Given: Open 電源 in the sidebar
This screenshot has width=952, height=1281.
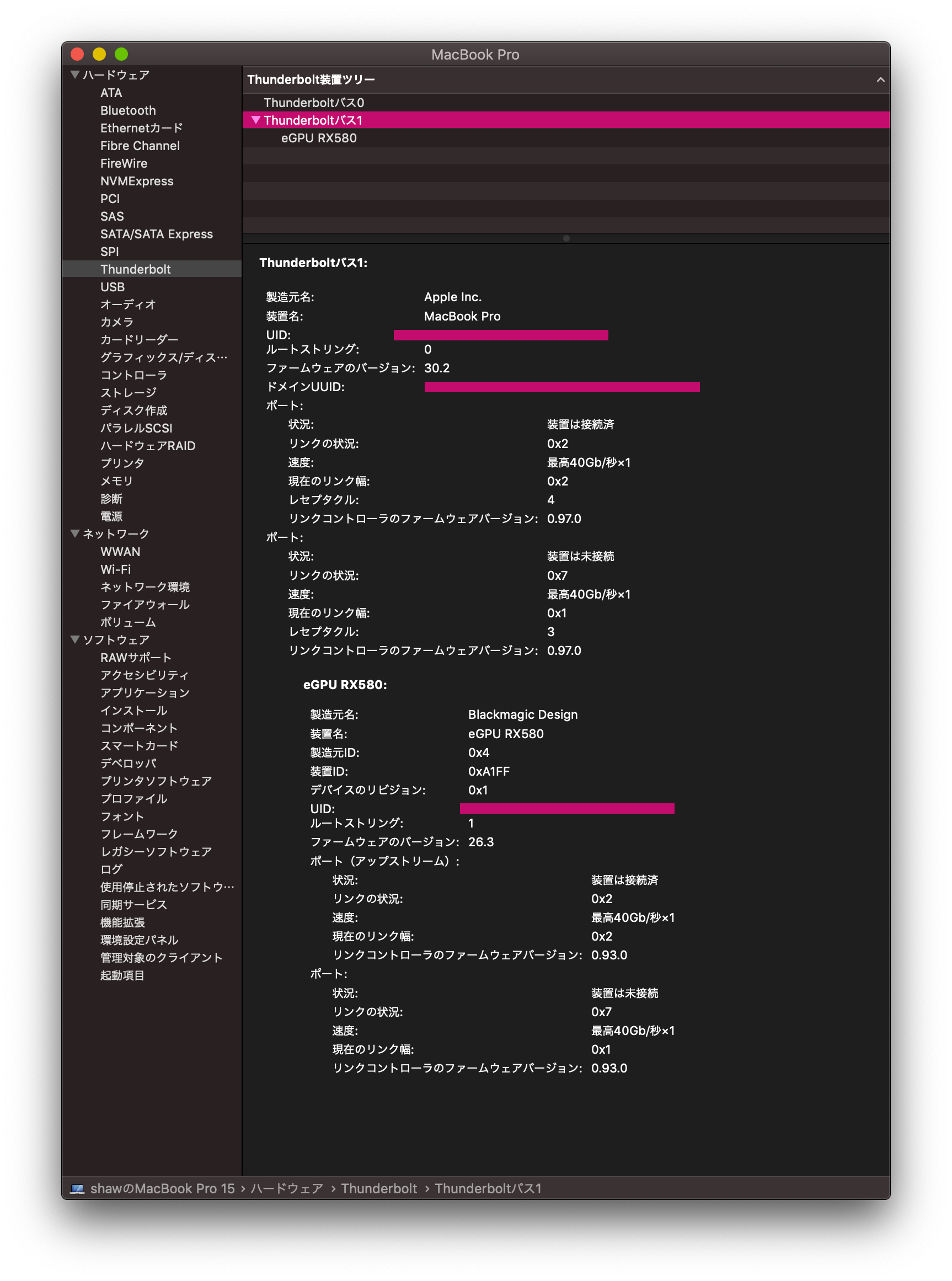Looking at the screenshot, I should (111, 516).
